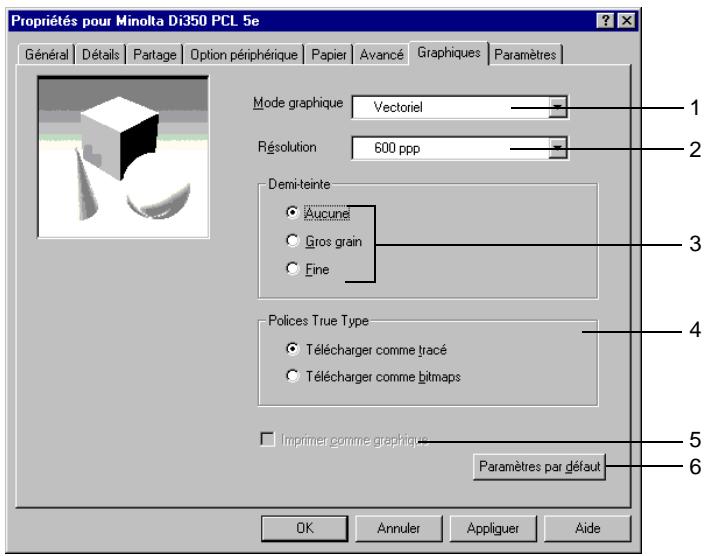Select the Papier tab
The height and width of the screenshot is (556, 706).
(x=329, y=54)
